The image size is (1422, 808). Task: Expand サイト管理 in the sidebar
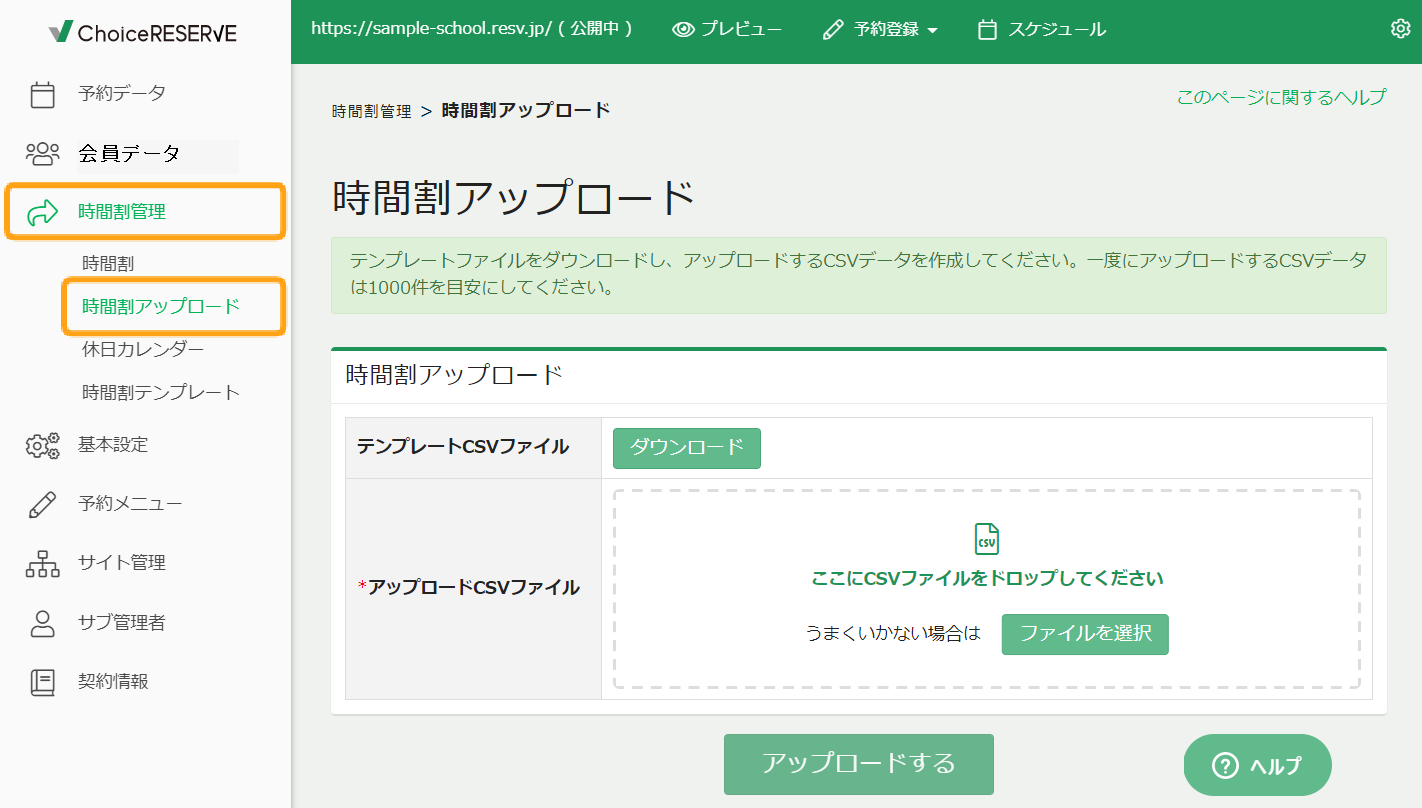(x=122, y=563)
